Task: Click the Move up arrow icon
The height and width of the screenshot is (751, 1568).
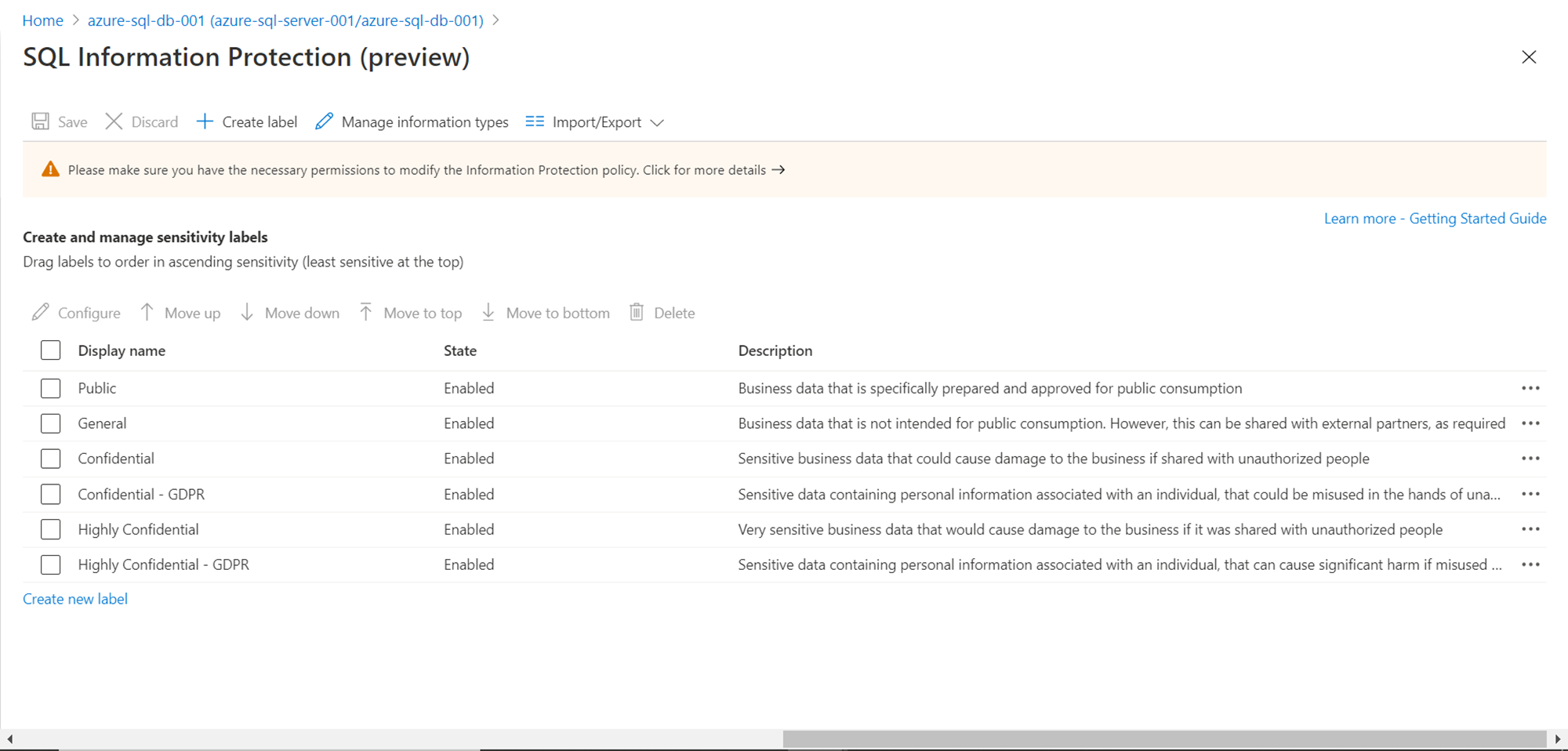Action: [147, 313]
